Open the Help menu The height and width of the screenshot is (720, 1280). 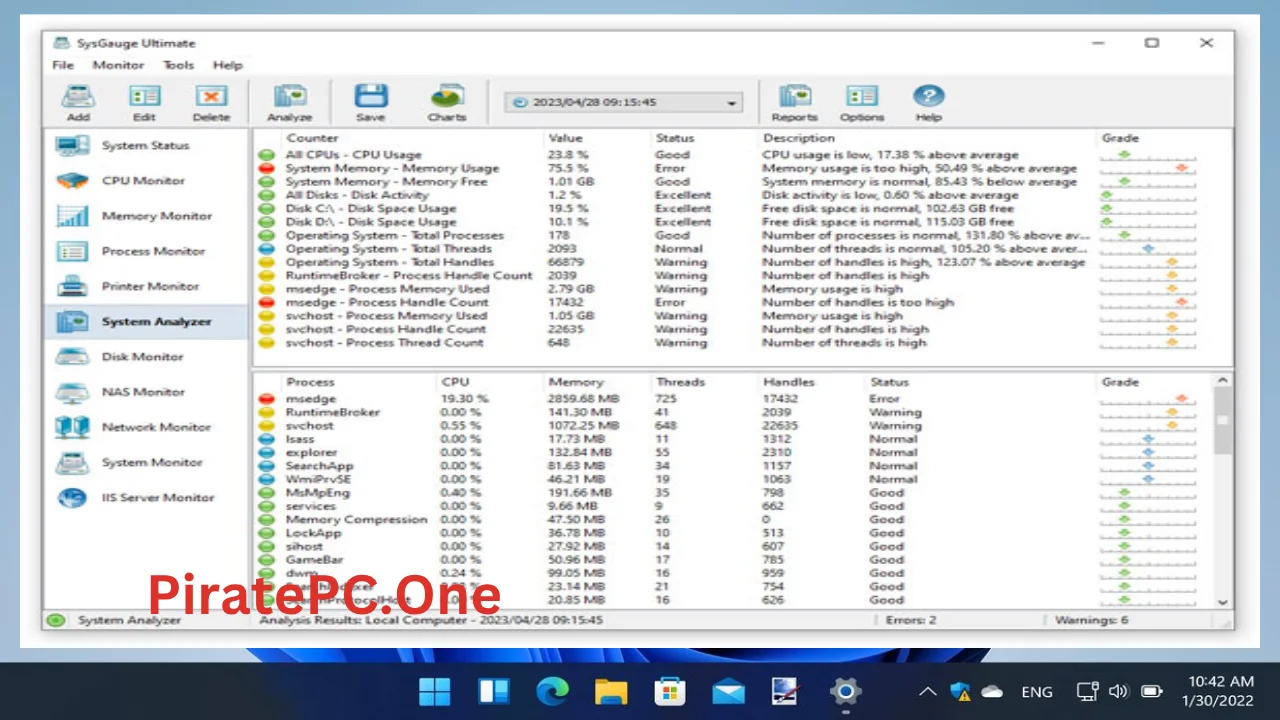tap(228, 65)
